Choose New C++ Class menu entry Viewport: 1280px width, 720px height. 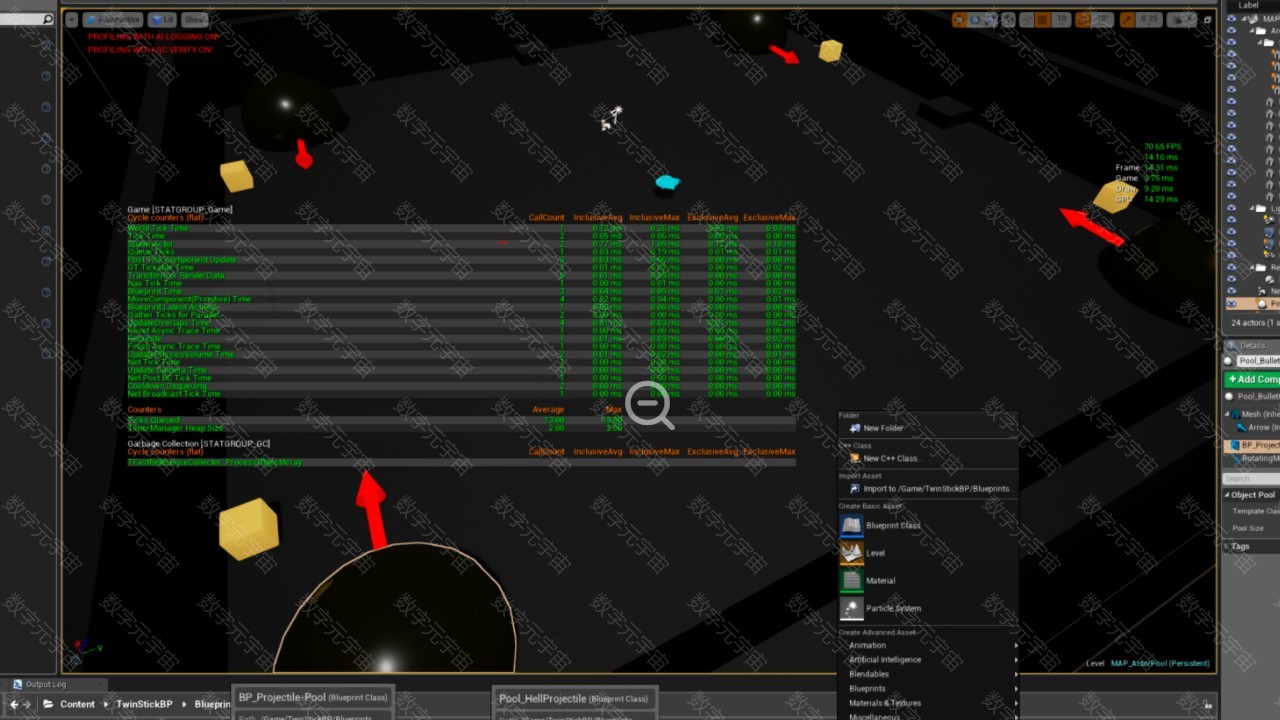coord(930,458)
